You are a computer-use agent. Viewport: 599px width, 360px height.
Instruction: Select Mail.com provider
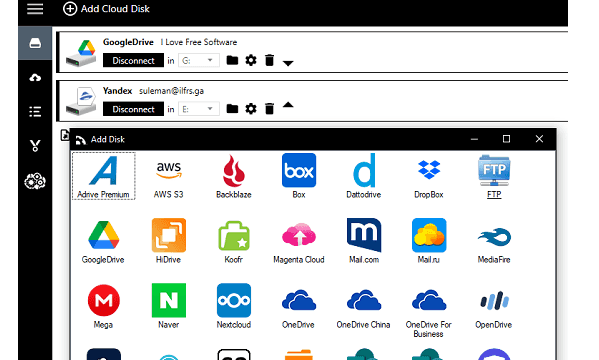tap(364, 241)
